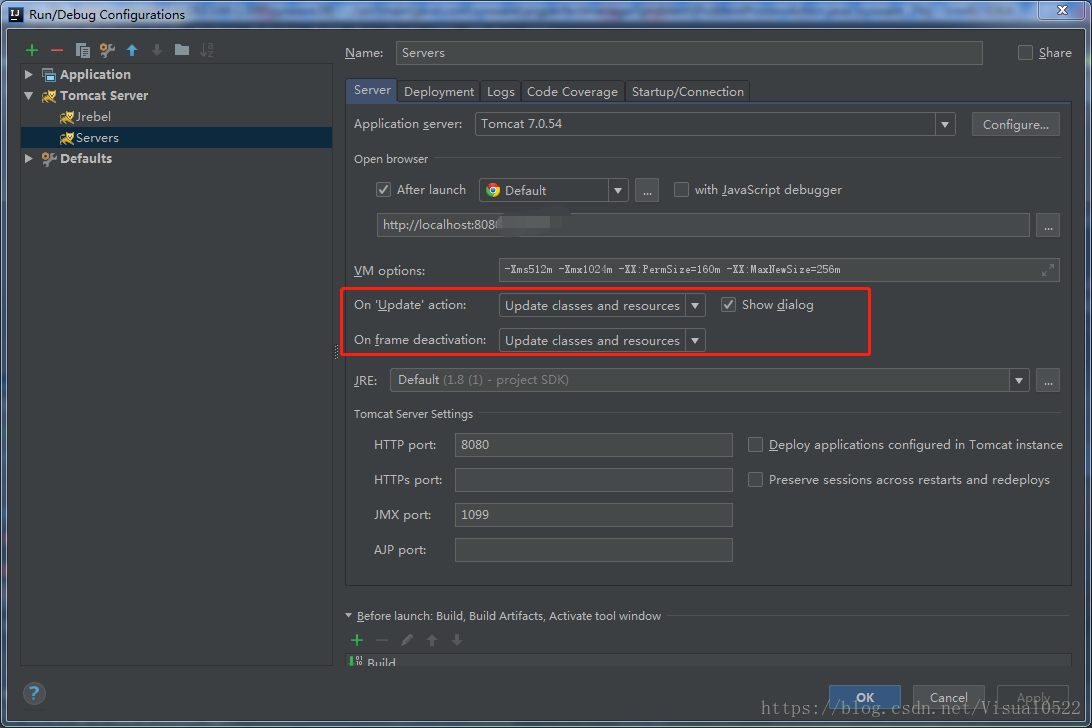1092x728 pixels.
Task: Switch to the Server tab
Action: coord(372,90)
